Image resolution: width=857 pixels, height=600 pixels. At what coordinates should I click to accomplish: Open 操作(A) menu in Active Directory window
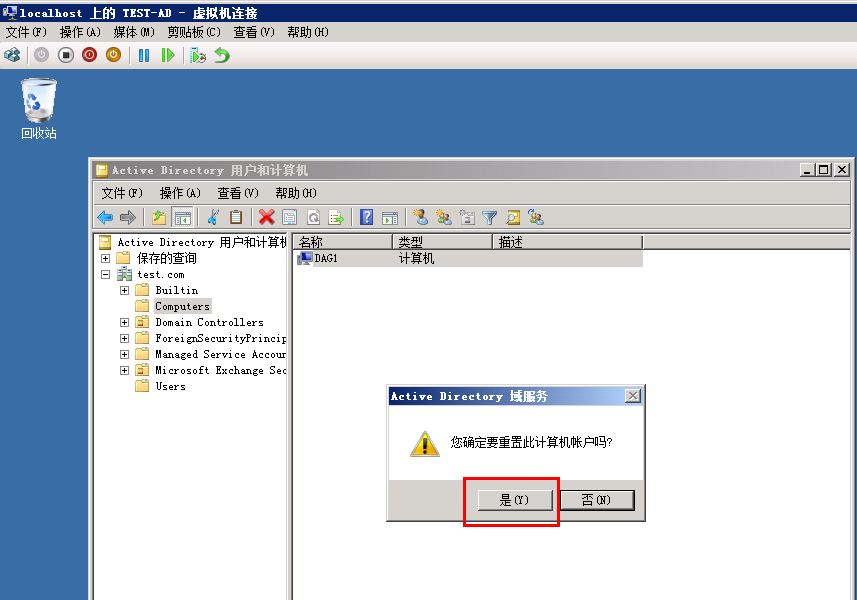click(180, 193)
